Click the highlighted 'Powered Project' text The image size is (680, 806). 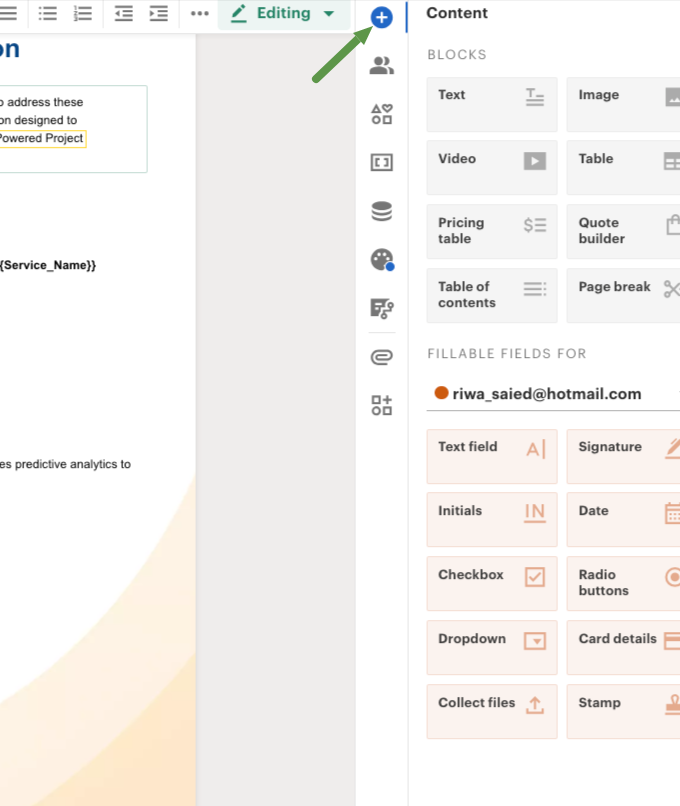pos(42,138)
